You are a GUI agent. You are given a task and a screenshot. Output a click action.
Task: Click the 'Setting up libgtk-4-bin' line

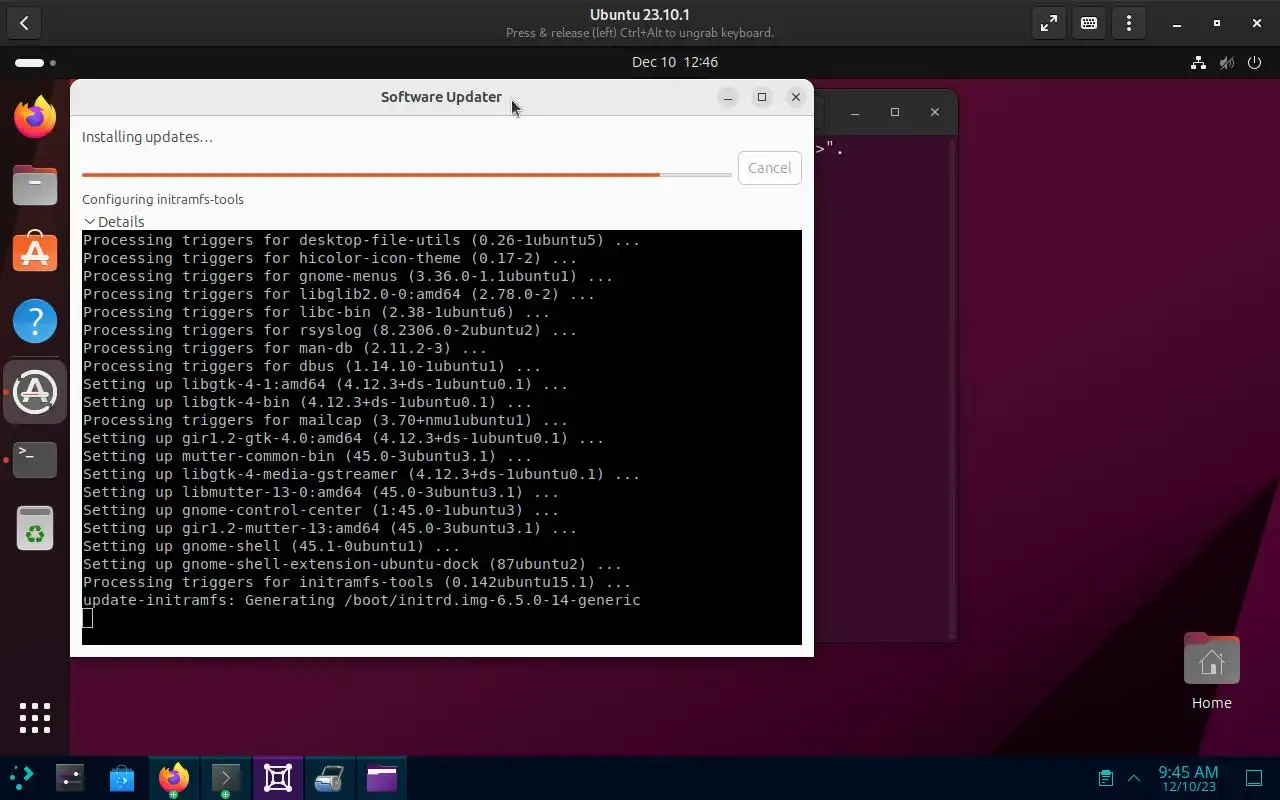pos(307,402)
